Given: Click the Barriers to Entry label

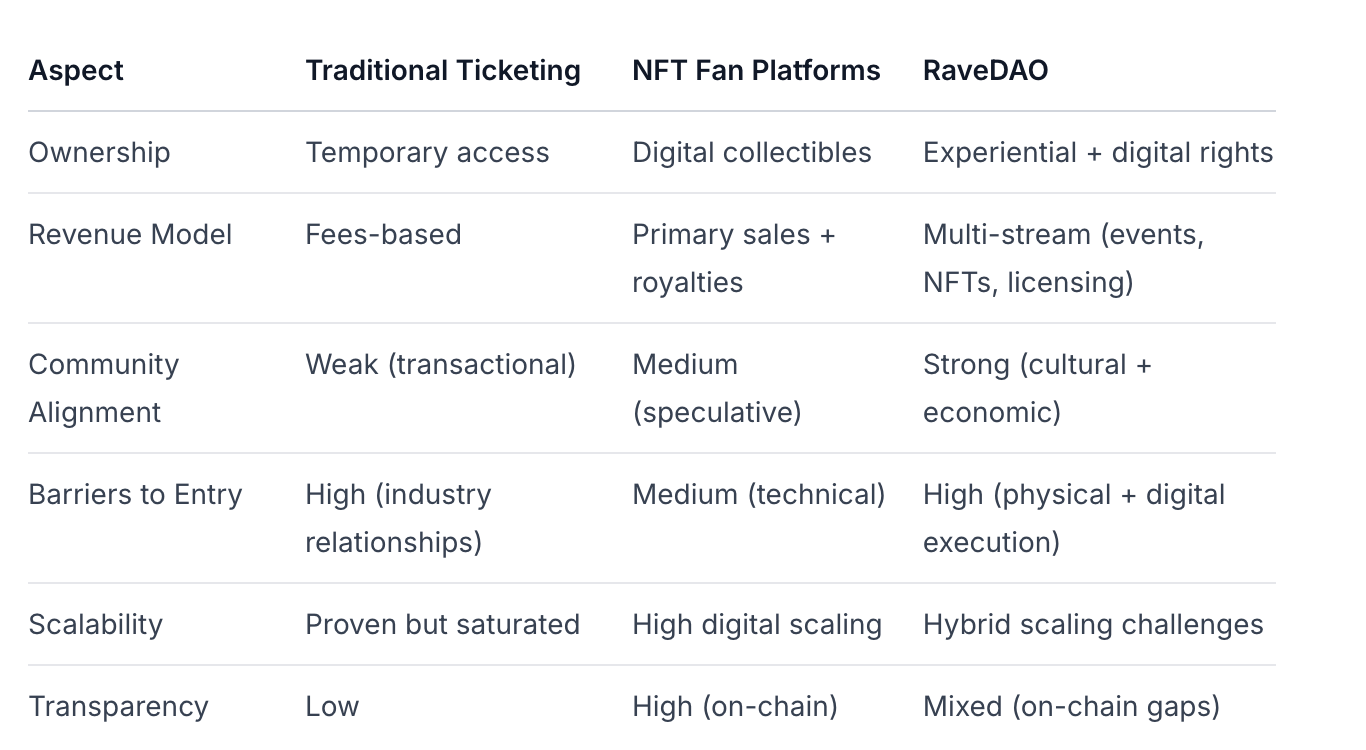Looking at the screenshot, I should 135,495.
